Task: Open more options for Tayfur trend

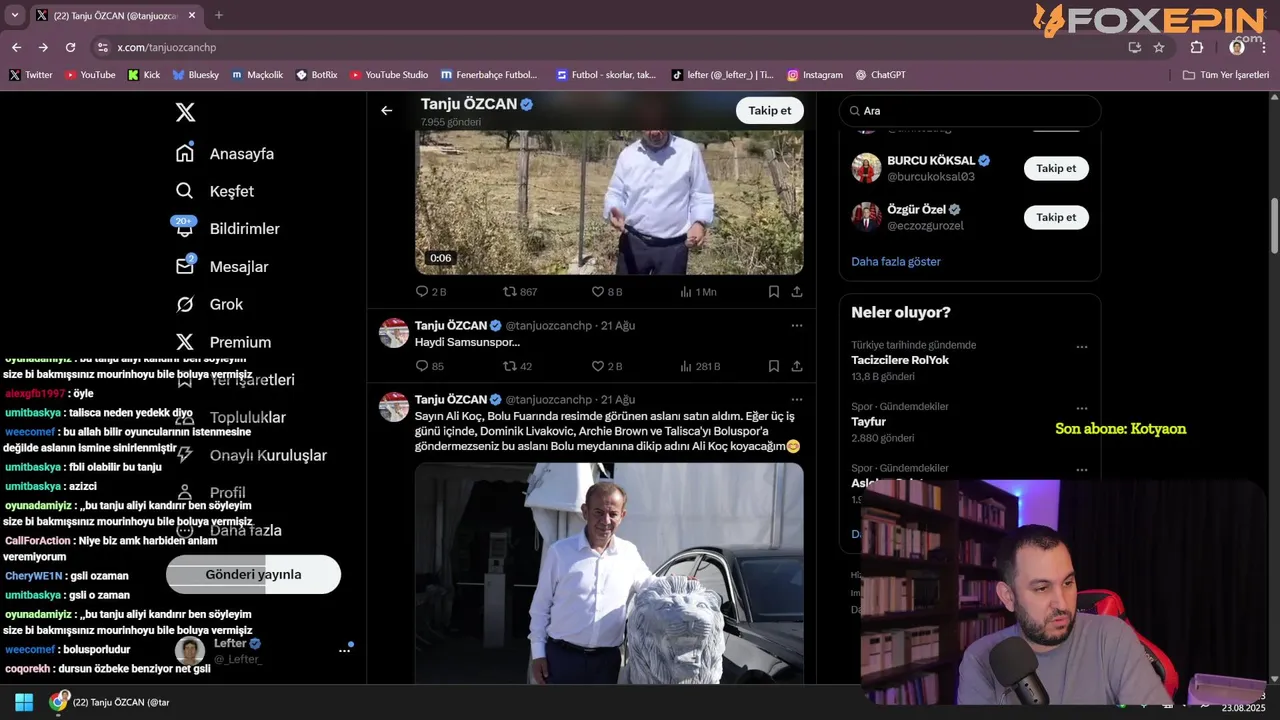Action: [x=1082, y=408]
